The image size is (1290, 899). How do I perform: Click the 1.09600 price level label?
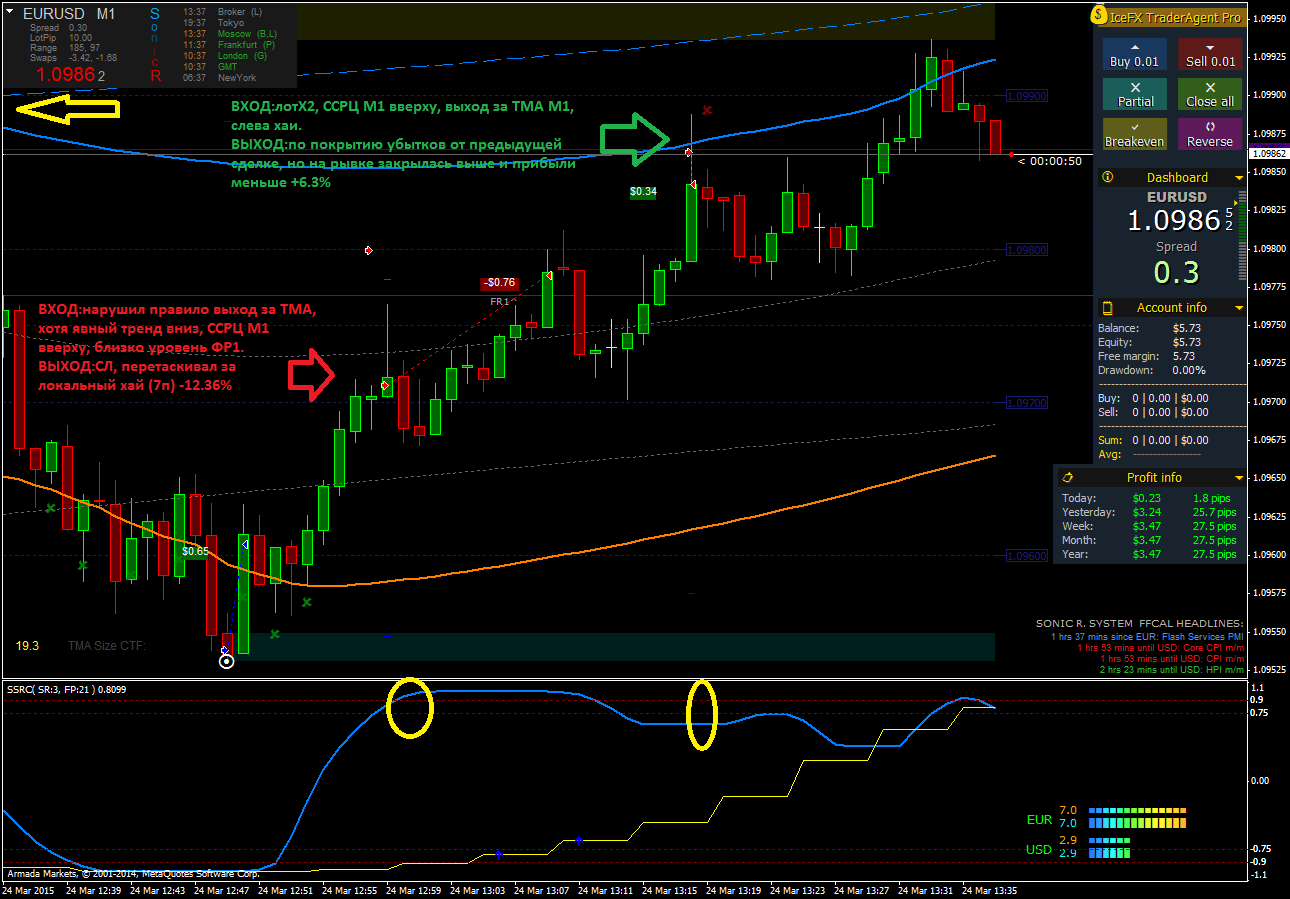tap(1027, 555)
